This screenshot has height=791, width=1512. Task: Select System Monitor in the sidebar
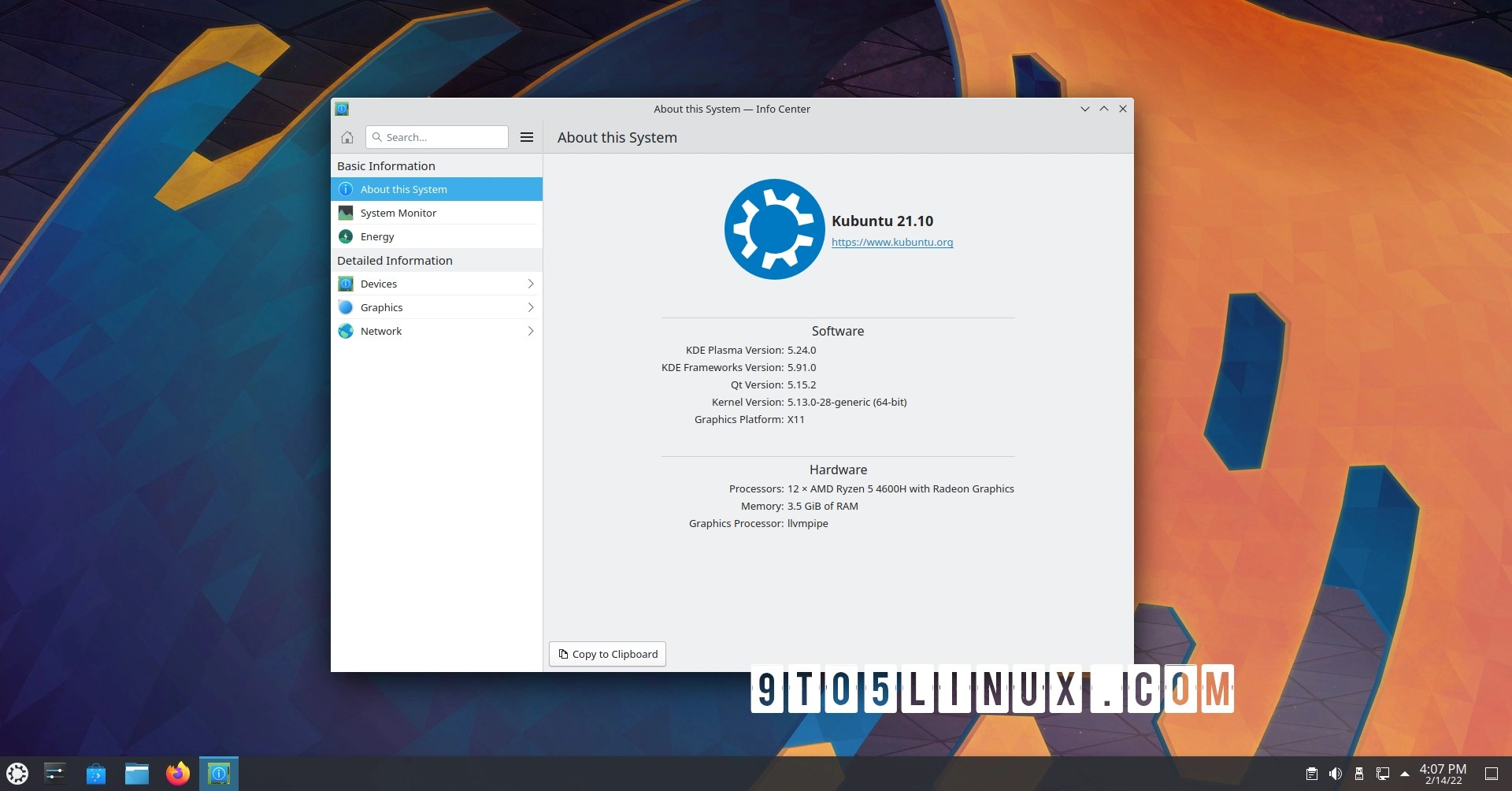398,213
